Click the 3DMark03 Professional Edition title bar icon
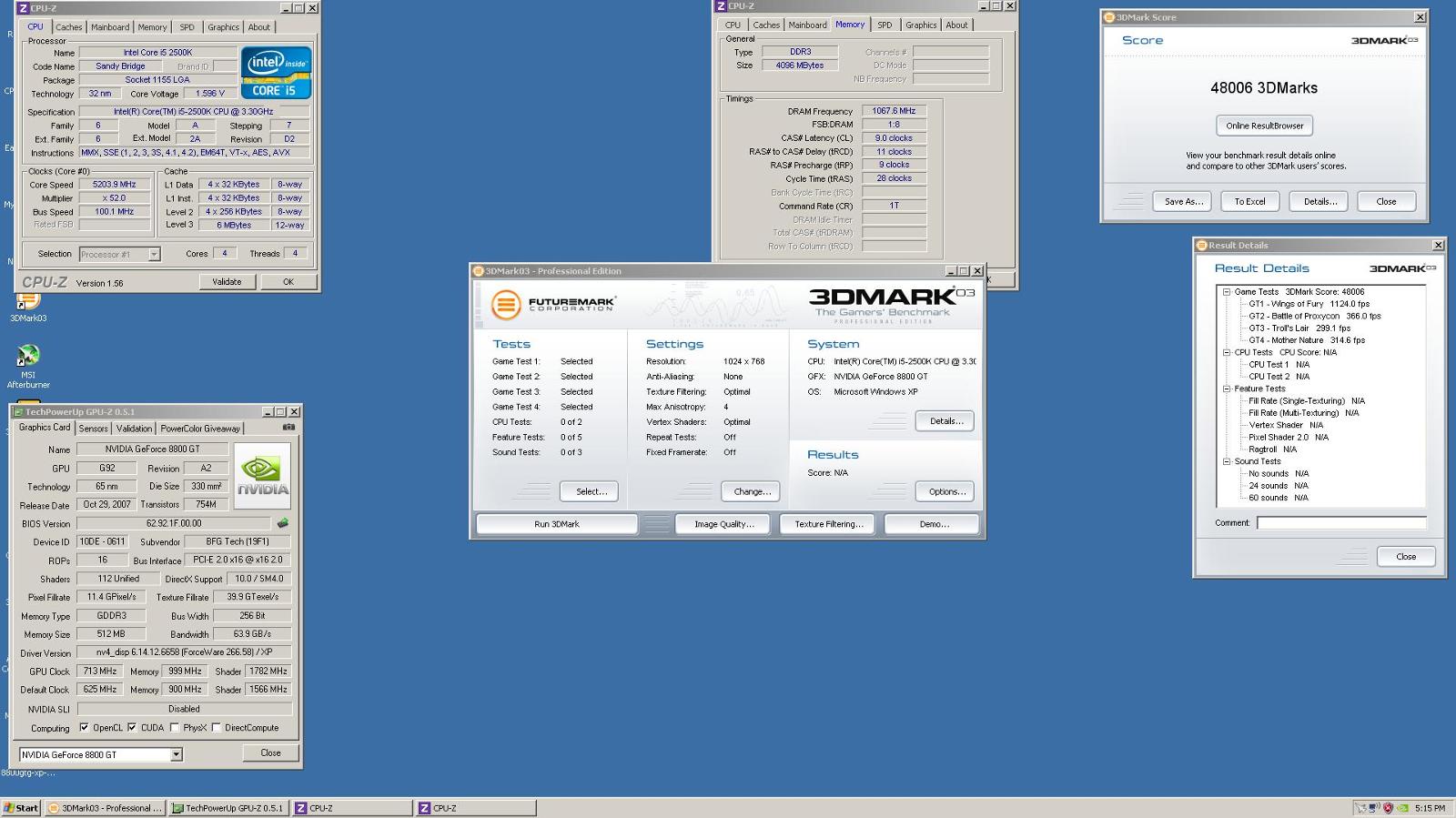1456x818 pixels. pos(479,271)
